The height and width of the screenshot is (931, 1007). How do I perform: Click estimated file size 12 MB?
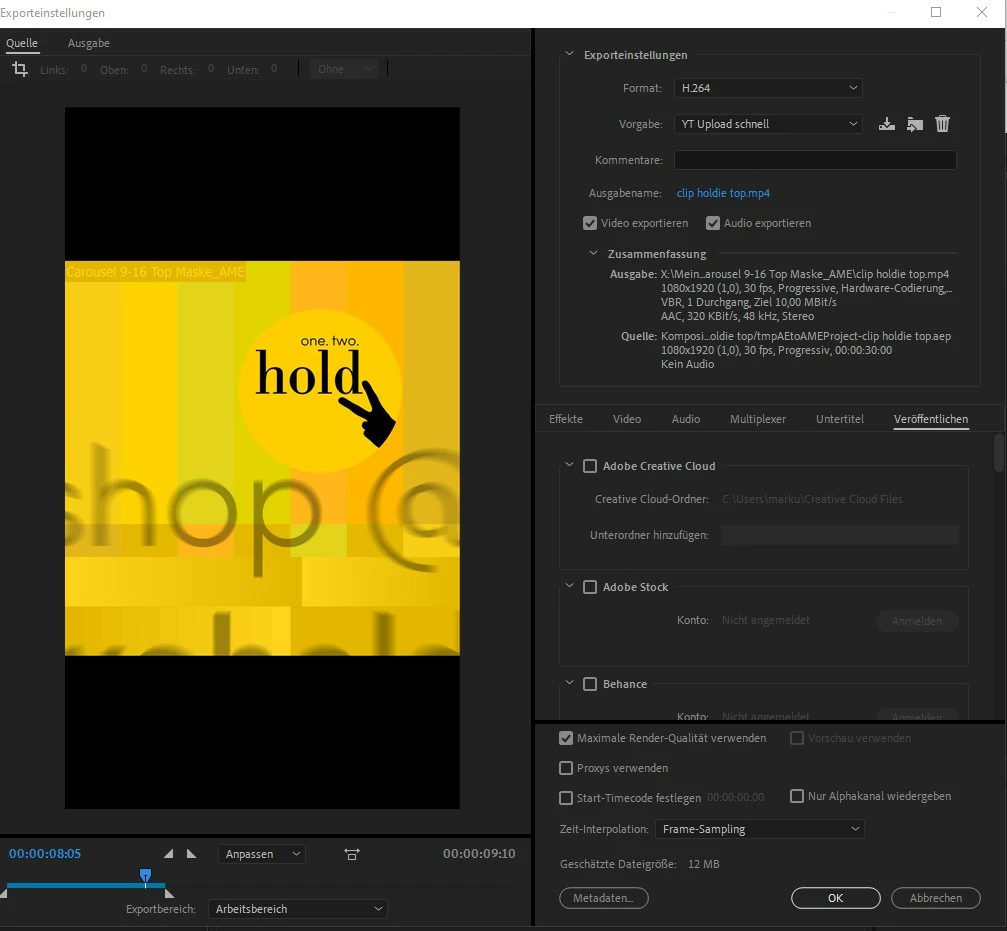703,864
